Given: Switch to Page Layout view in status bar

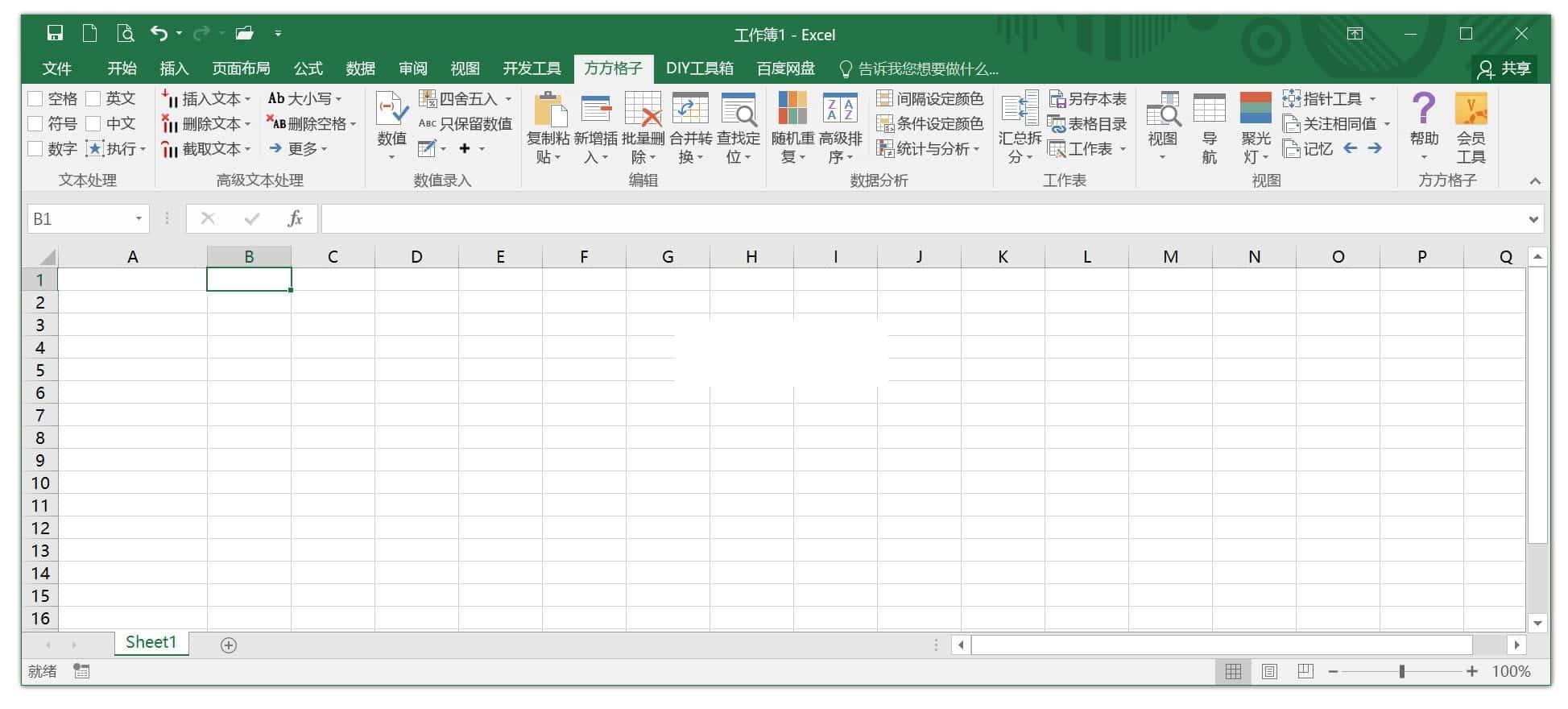Looking at the screenshot, I should pos(1269,671).
